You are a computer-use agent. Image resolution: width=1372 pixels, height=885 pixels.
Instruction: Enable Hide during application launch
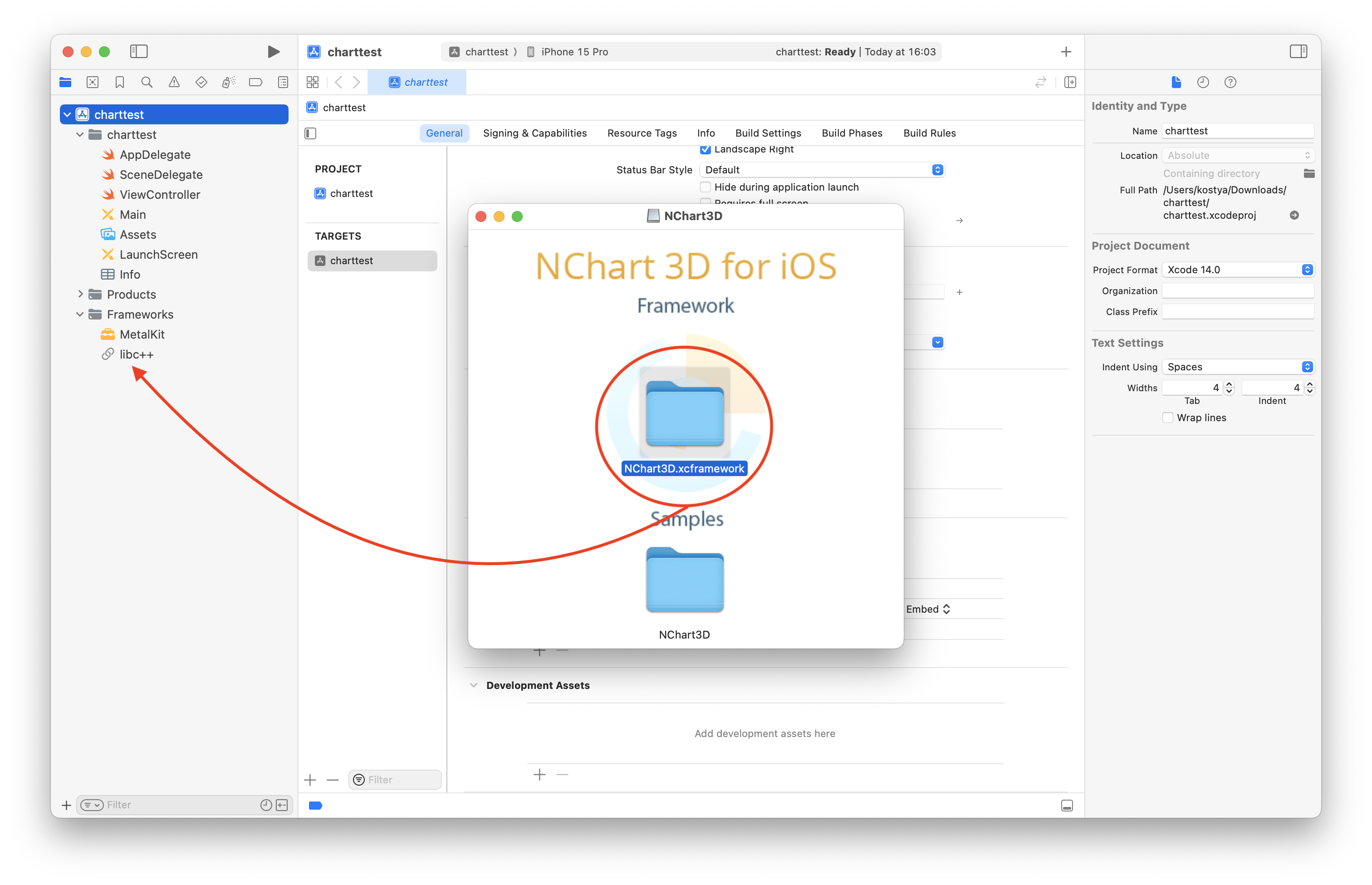tap(706, 187)
